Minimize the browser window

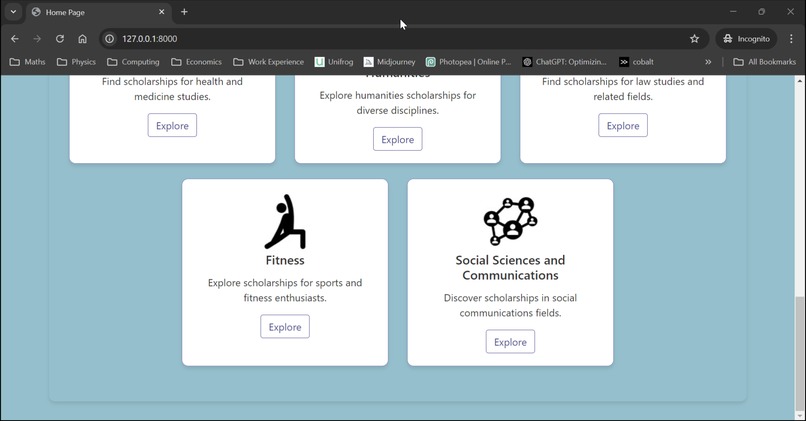(733, 11)
